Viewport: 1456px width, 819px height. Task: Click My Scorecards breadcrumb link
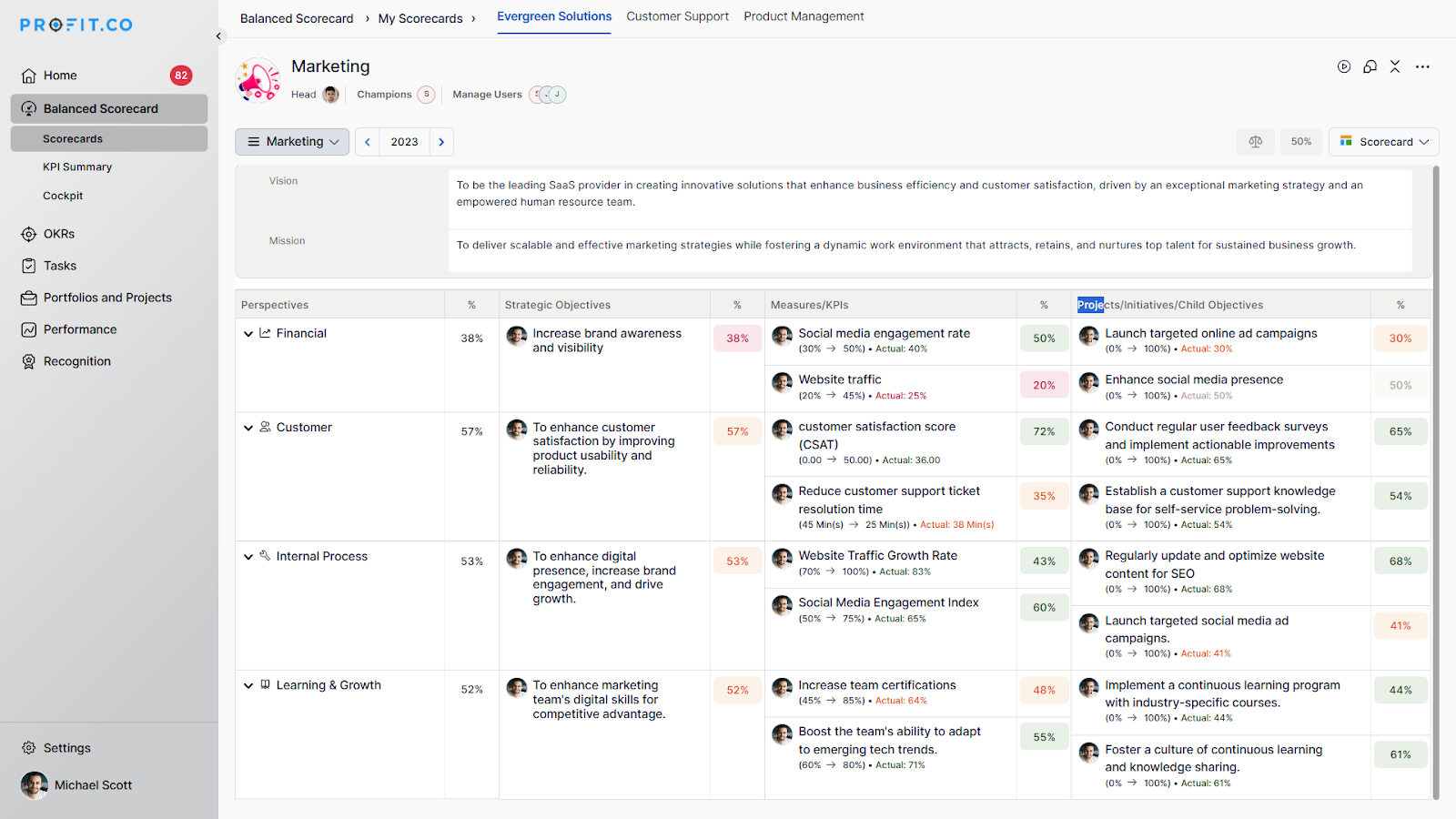point(420,18)
